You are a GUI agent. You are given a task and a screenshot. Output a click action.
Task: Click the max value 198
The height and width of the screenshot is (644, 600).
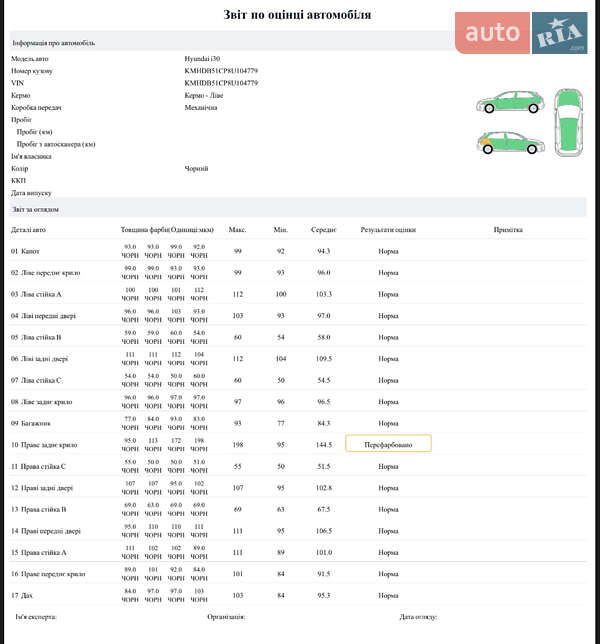point(238,445)
